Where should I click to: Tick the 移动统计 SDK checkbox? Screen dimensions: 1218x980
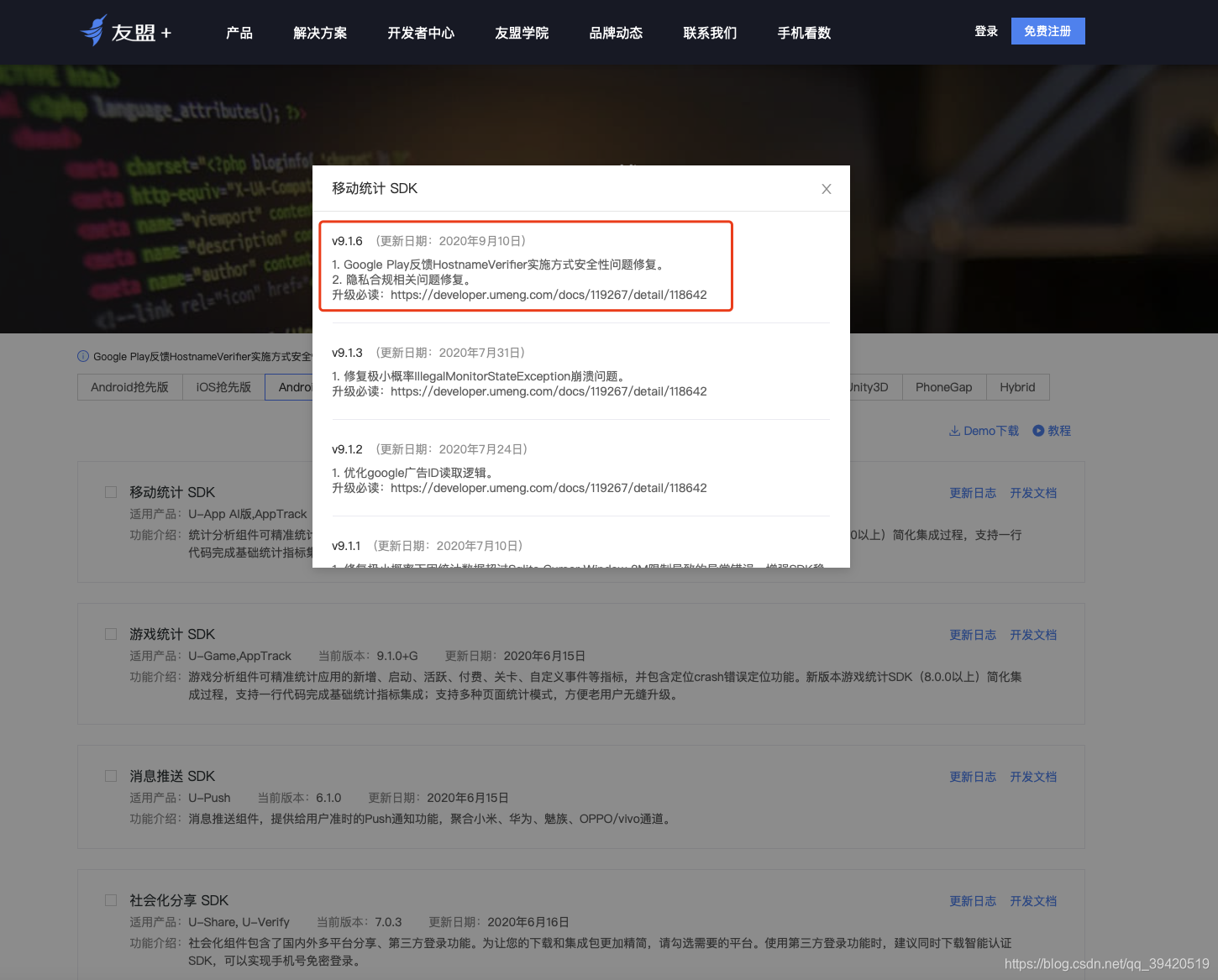[111, 492]
